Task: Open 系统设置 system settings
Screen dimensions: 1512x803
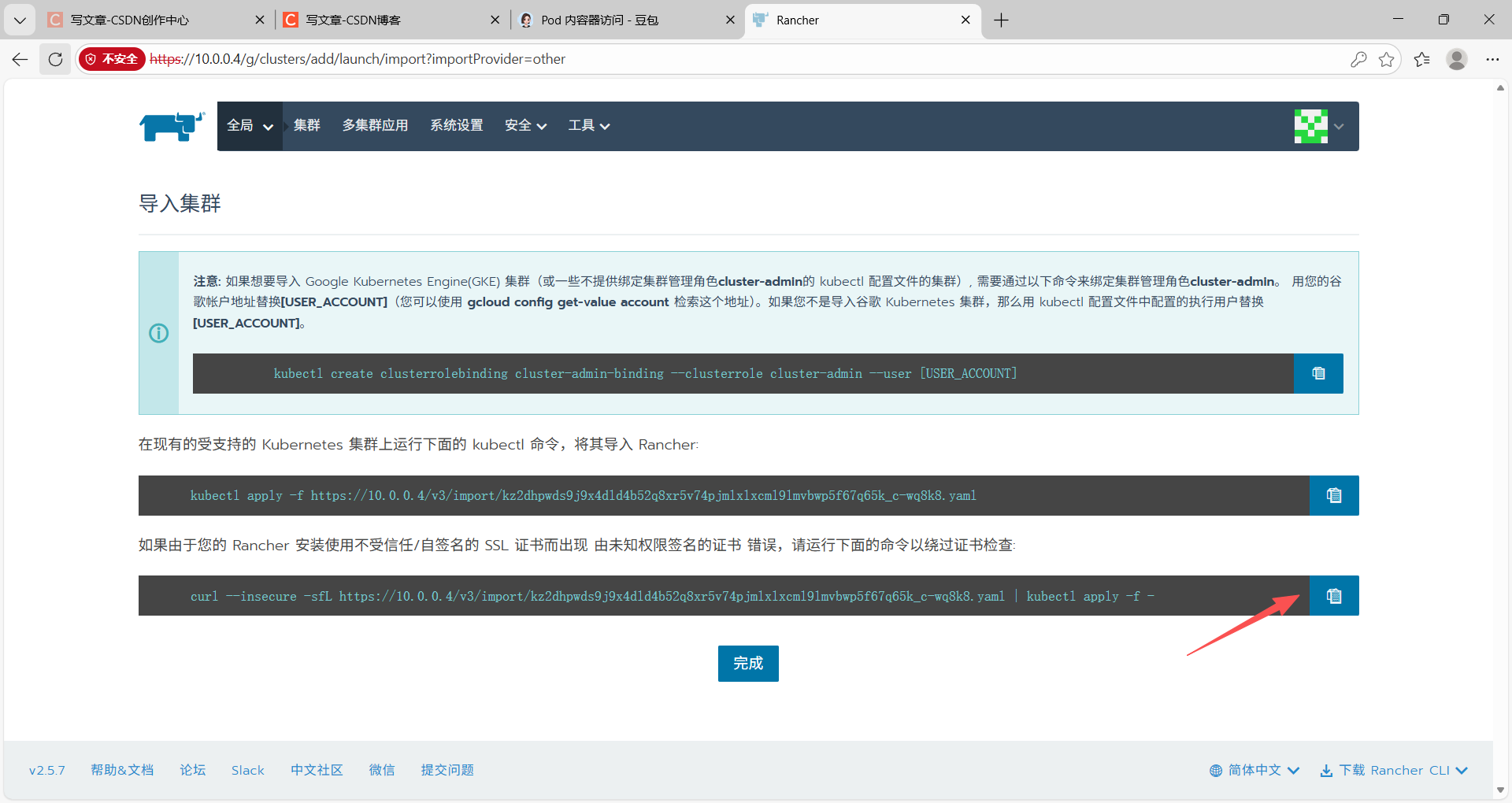Action: click(457, 126)
